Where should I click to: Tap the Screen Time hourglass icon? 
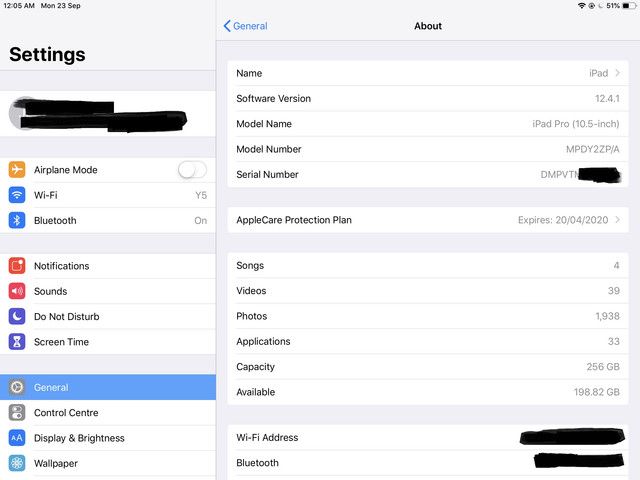pos(17,342)
